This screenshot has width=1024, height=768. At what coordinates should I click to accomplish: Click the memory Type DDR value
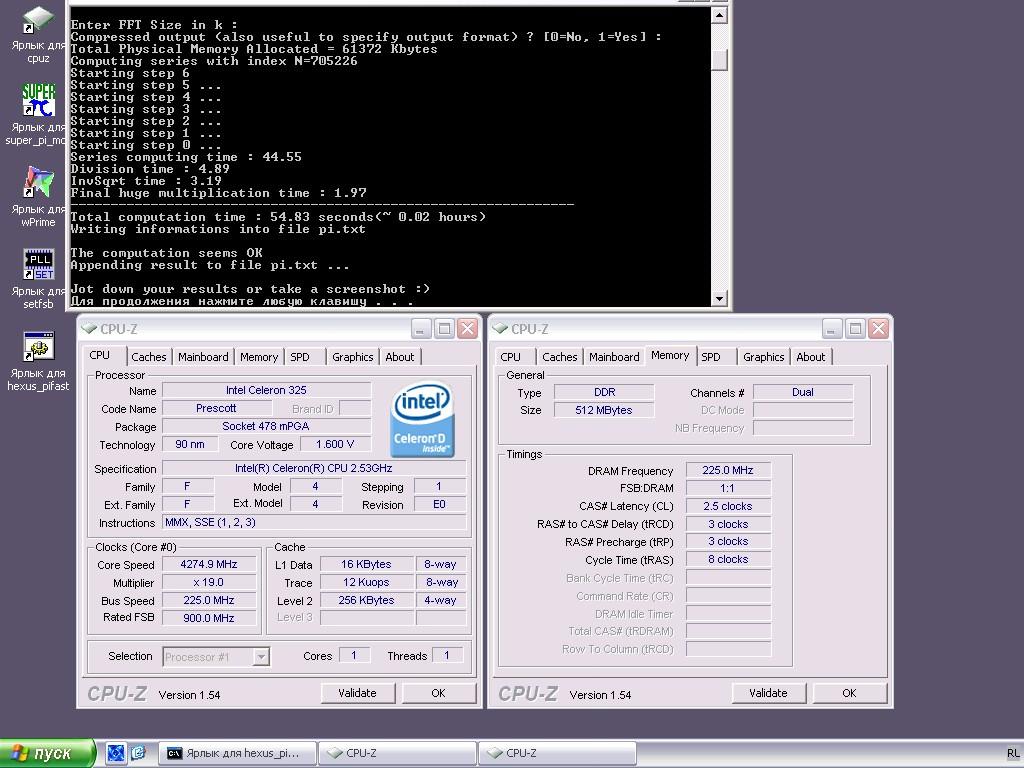[x=604, y=392]
